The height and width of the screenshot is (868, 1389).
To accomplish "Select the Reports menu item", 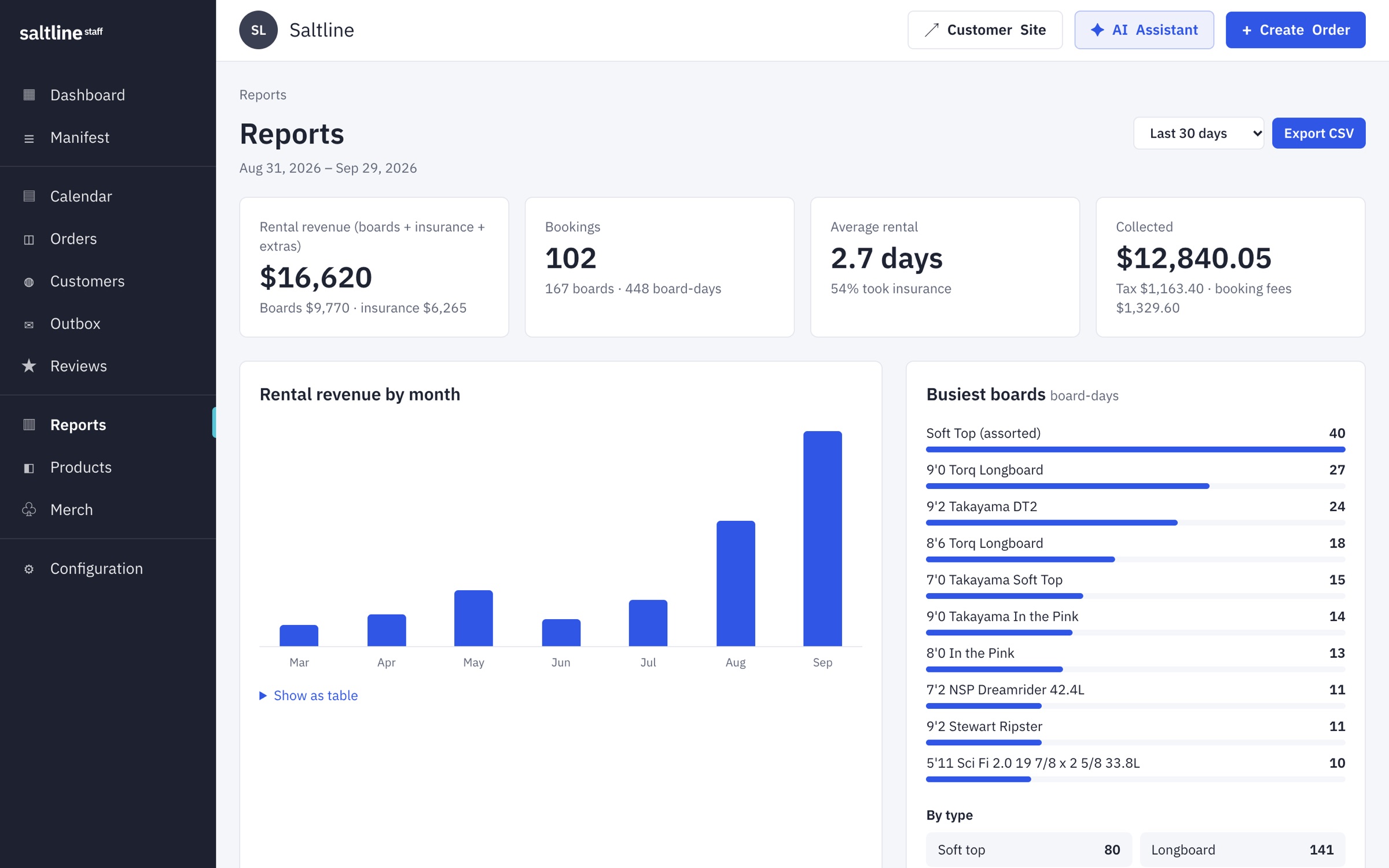I will [108, 425].
